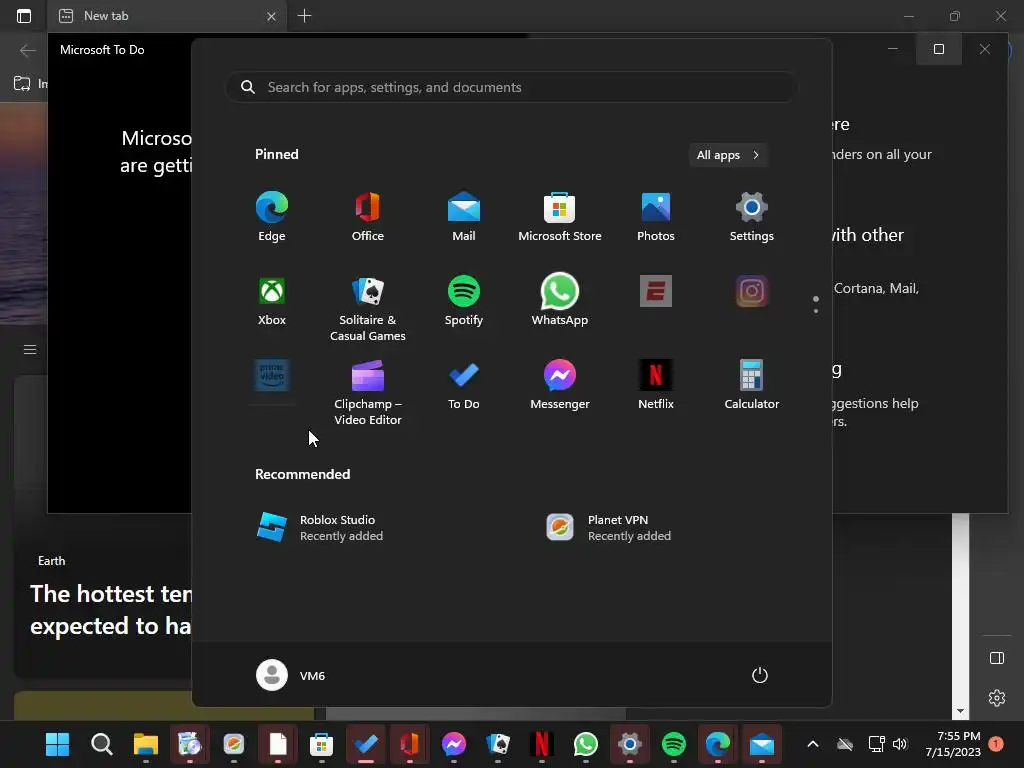Toggle Edge sidebar panel icon

click(x=997, y=658)
